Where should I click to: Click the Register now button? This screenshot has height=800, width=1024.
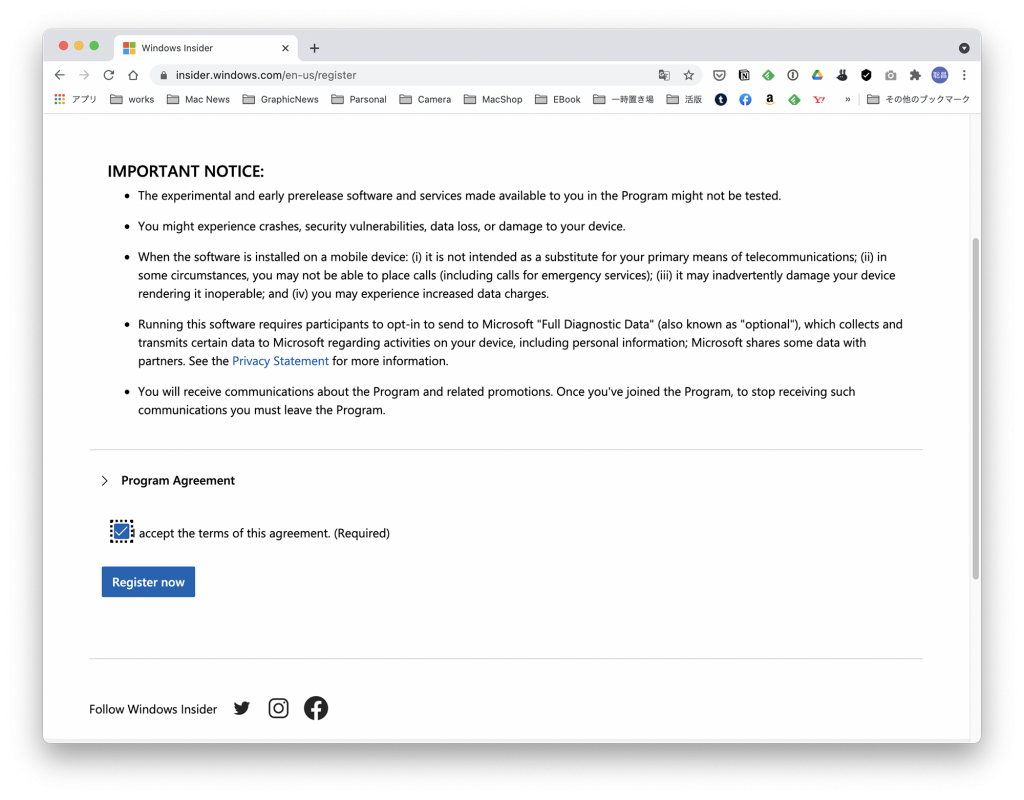(x=148, y=582)
